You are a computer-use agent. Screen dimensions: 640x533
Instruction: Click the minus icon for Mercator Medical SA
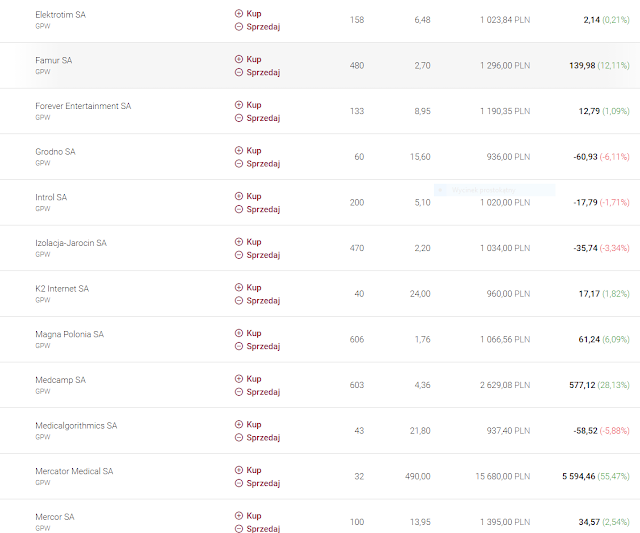coord(239,484)
